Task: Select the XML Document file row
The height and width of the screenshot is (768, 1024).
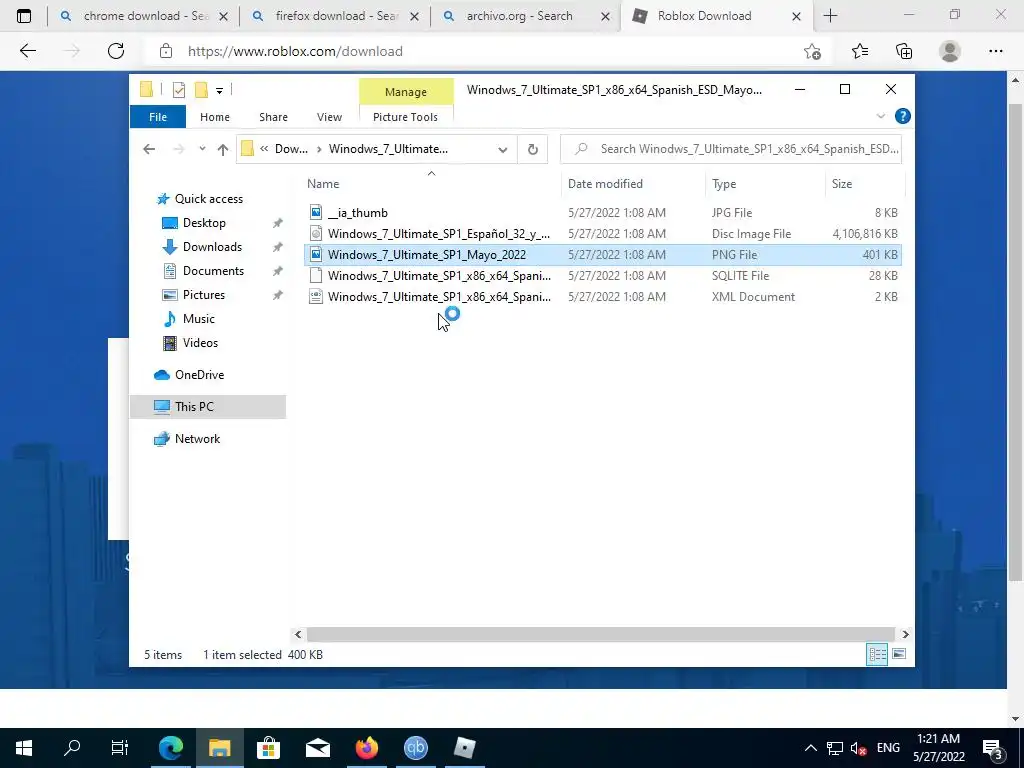Action: pos(602,296)
